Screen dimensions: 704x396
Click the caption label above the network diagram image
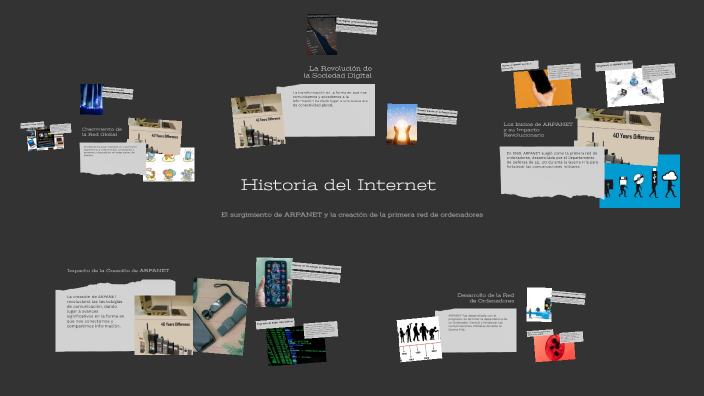614,66
